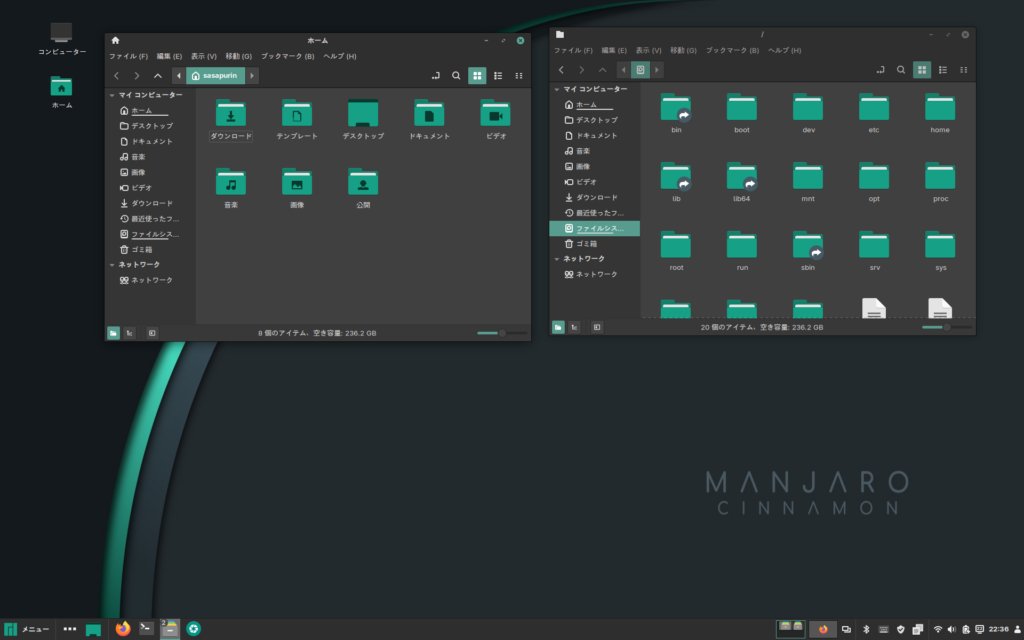Open the ビデオ folder icon
The width and height of the screenshot is (1024, 640).
(495, 113)
